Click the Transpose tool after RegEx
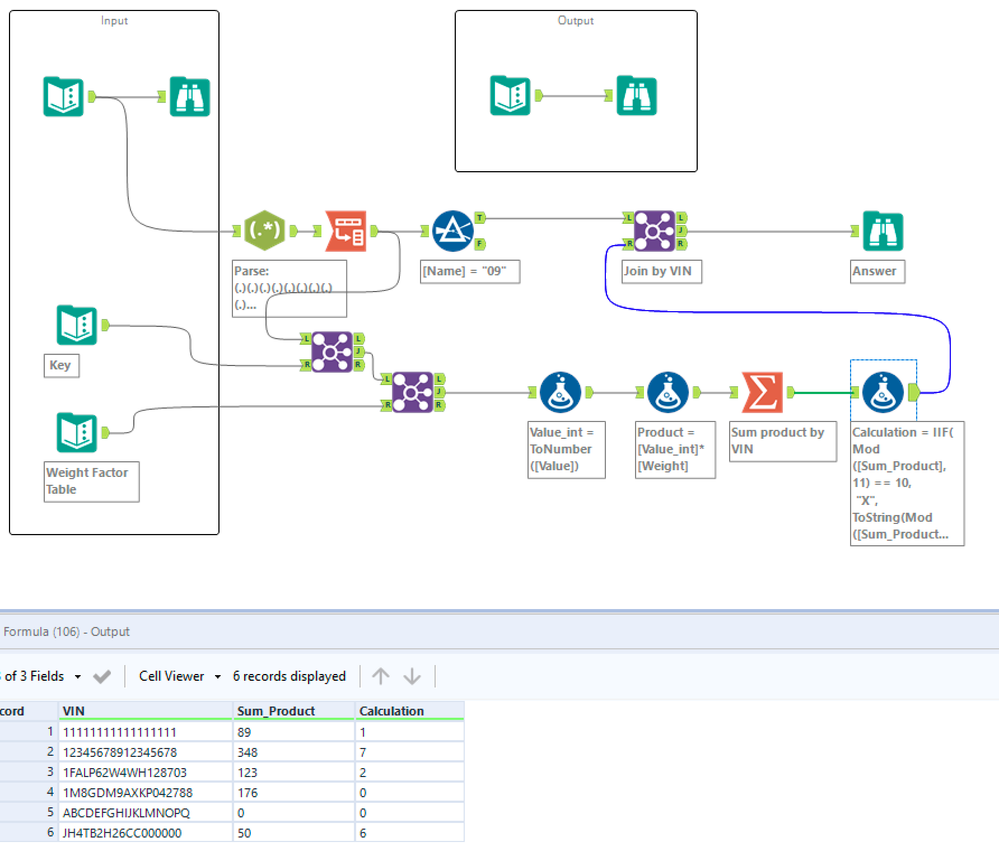999x862 pixels. pos(346,231)
